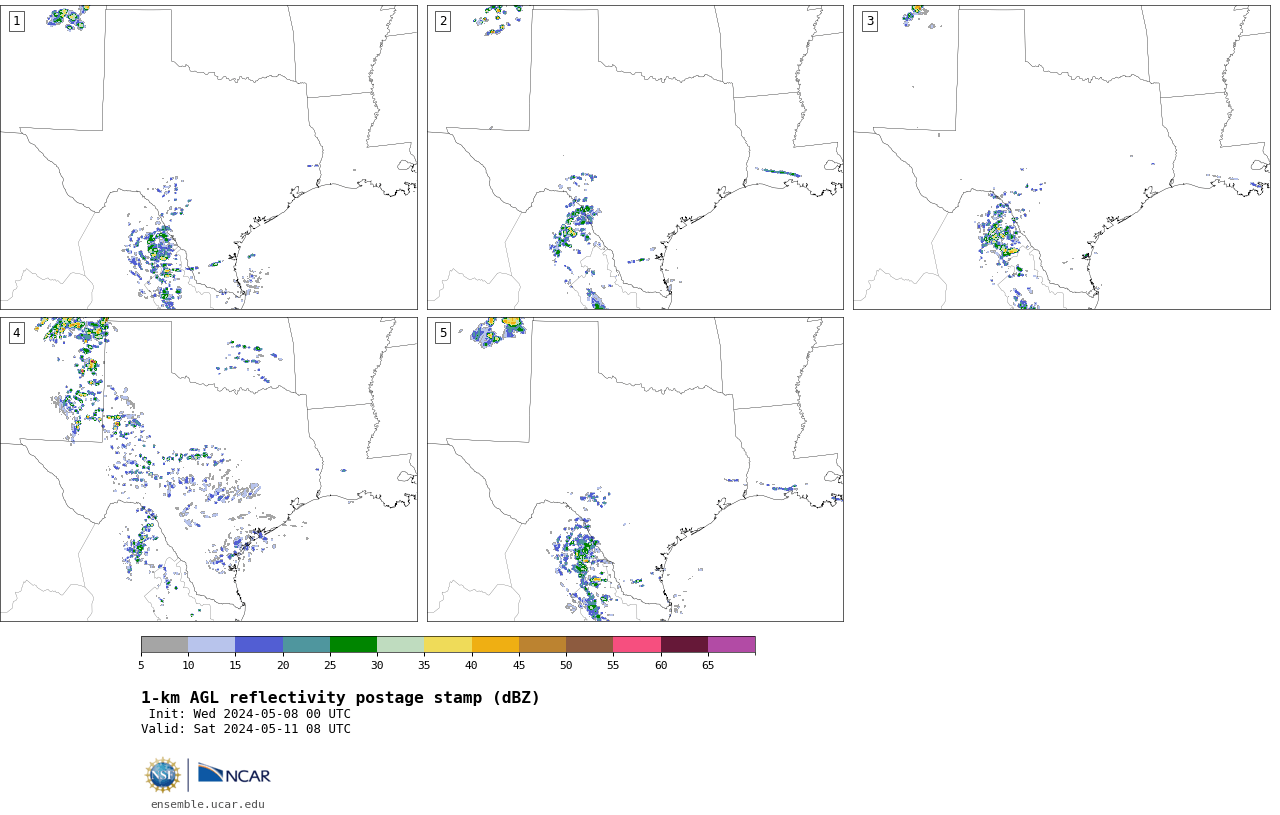Click the blue 15-20 dBZ swatch
The width and height of the screenshot is (1280, 815).
click(259, 644)
